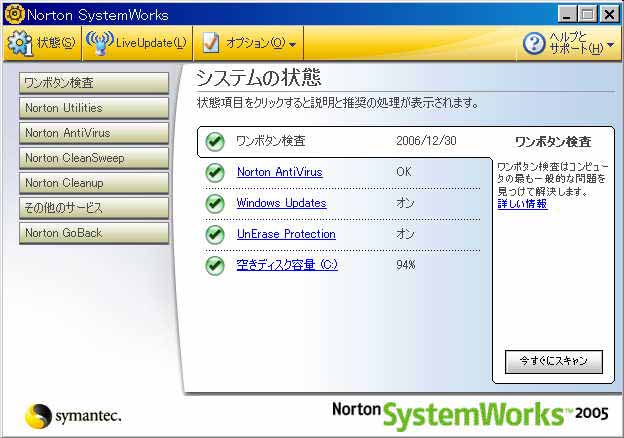624x438 pixels.
Task: Click the 今すぐにスキャン button
Action: click(x=554, y=361)
